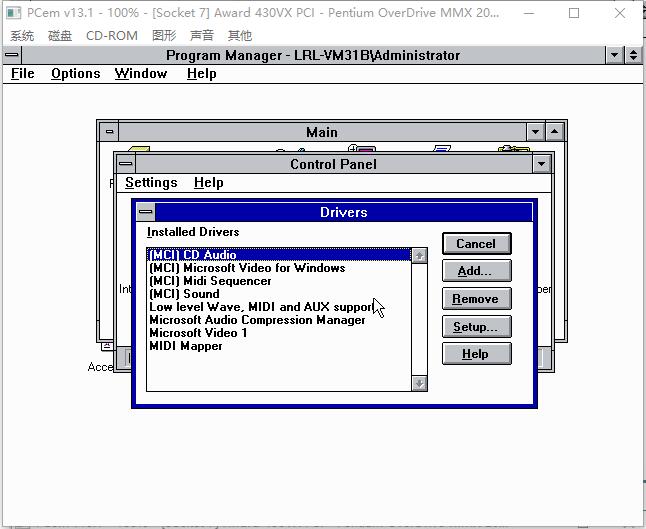Screen dimensions: 646x529
Task: Click the Cancel button in Drivers
Action: [477, 243]
